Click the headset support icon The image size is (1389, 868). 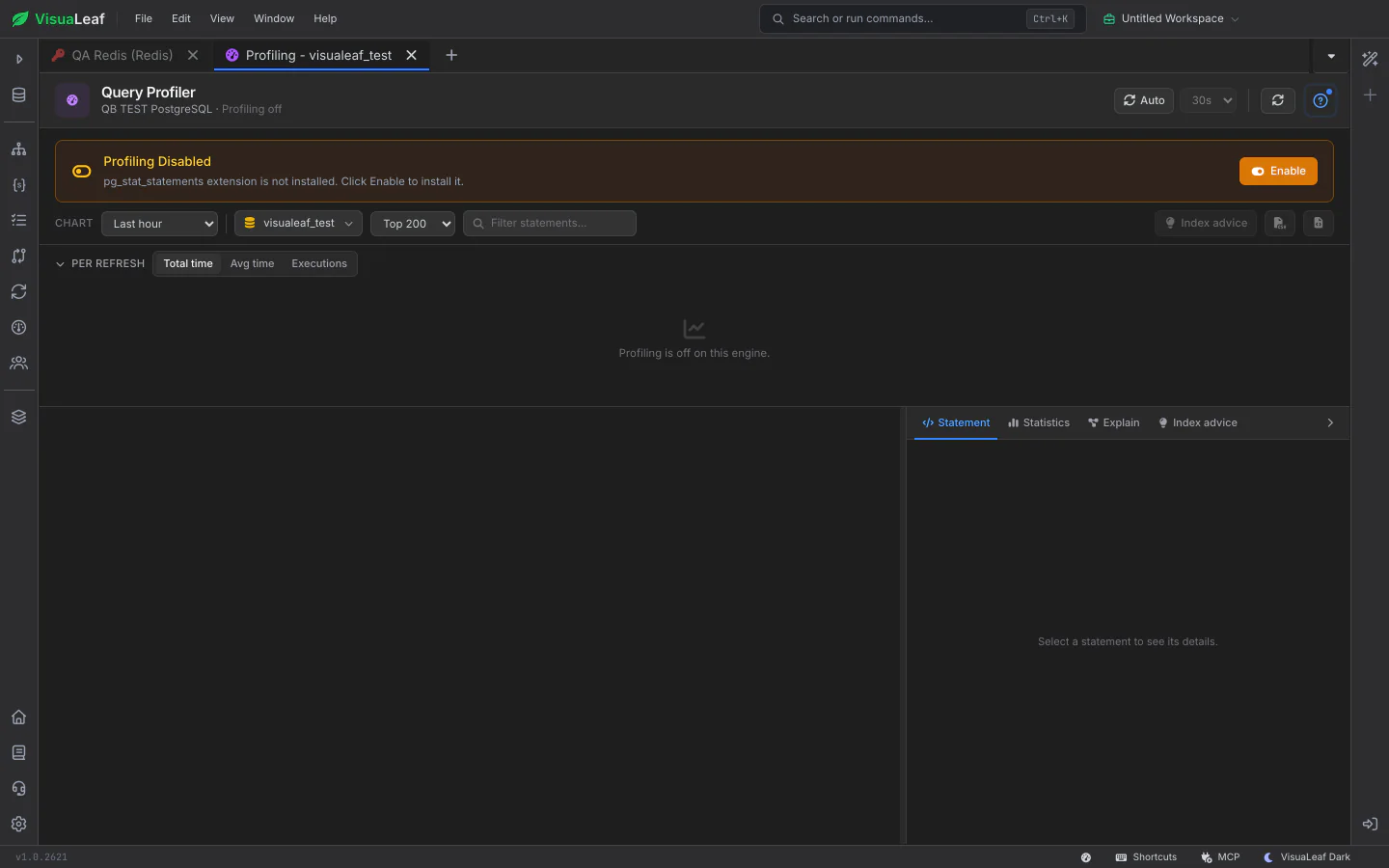point(18,789)
